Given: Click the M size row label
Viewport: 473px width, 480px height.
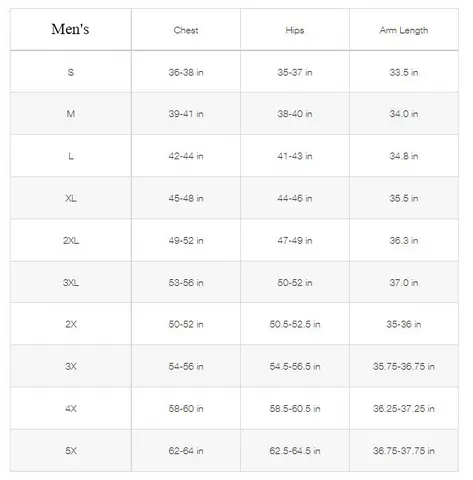Looking at the screenshot, I should coord(71,114).
